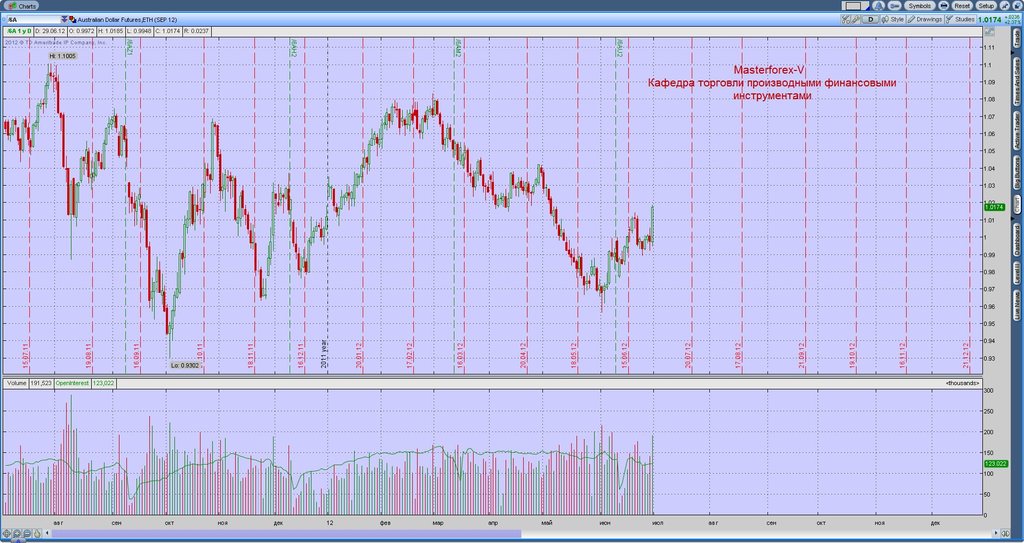Image resolution: width=1024 pixels, height=543 pixels.
Task: Open the Dashboard sidebar tab
Action: (1017, 240)
